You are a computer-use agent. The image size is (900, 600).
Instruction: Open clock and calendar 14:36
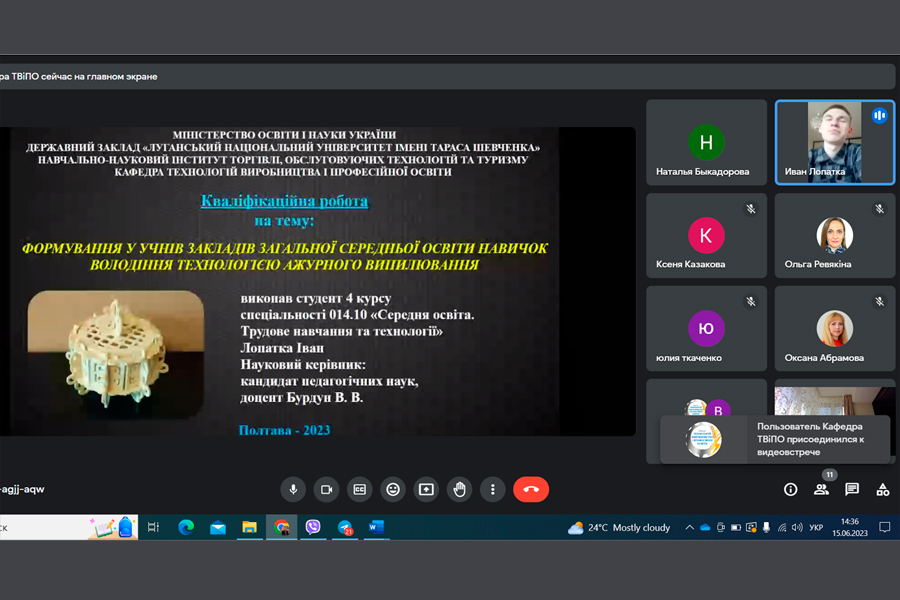point(849,527)
